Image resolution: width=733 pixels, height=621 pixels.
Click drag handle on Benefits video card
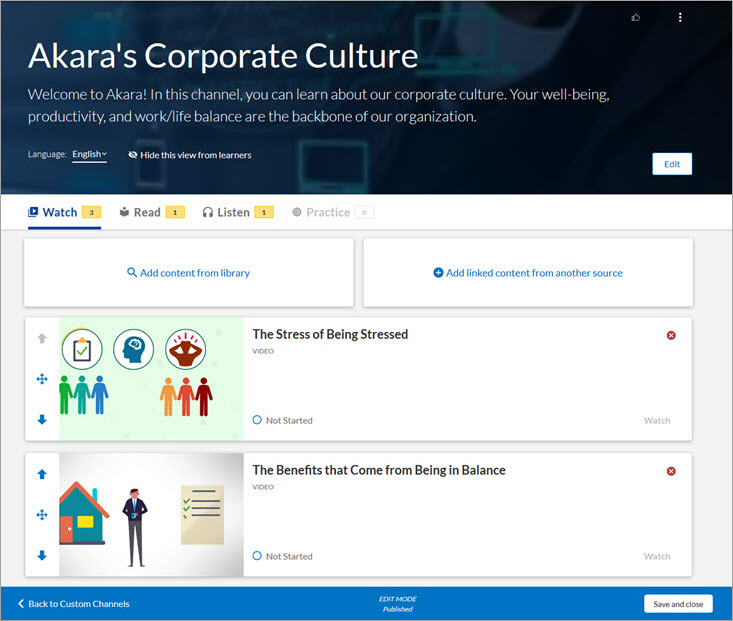click(42, 515)
